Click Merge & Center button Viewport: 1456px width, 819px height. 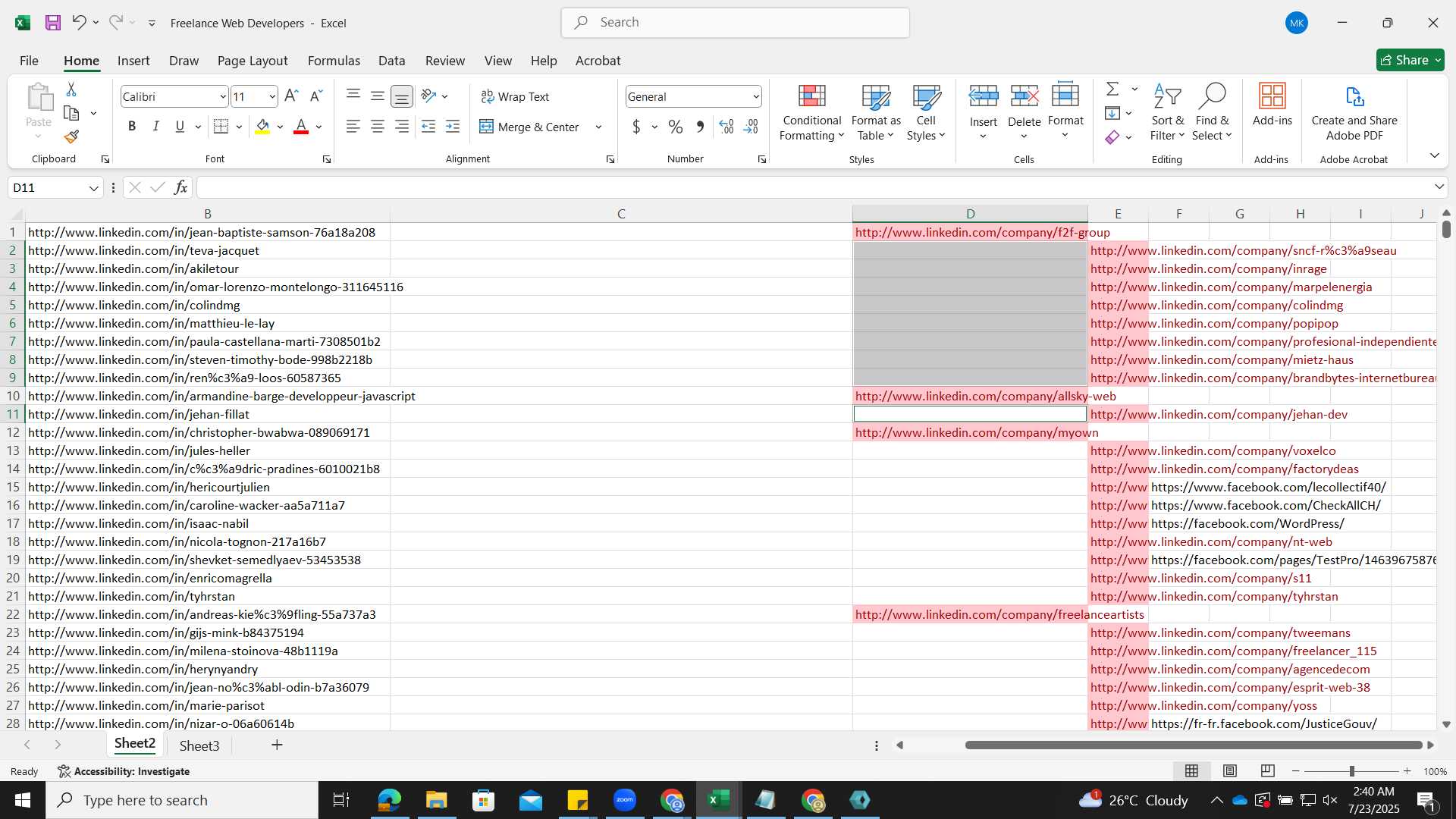529,127
